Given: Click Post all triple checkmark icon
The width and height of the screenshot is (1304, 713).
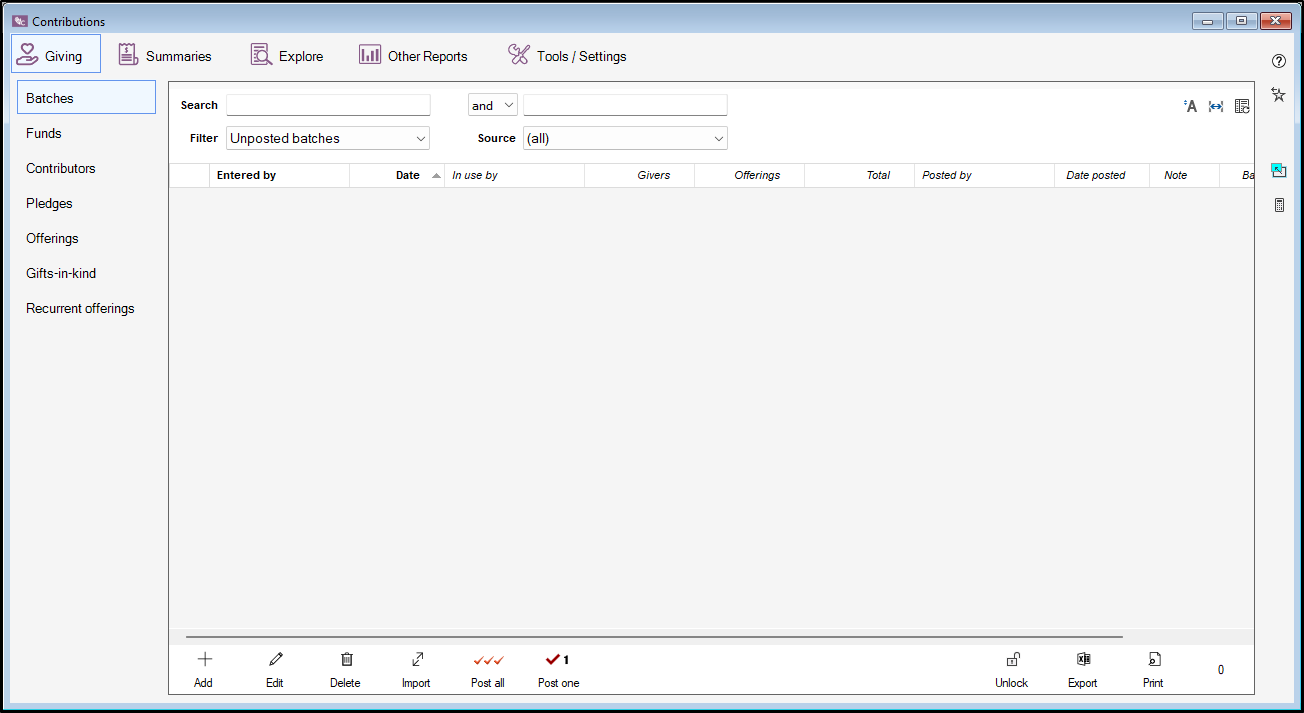Looking at the screenshot, I should click(x=488, y=660).
